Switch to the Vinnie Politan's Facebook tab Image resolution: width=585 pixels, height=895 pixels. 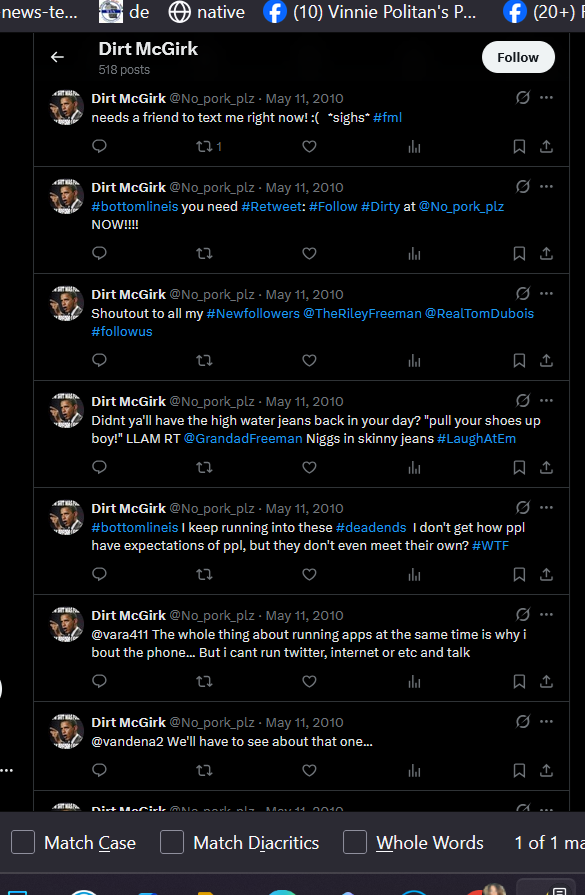pos(370,12)
